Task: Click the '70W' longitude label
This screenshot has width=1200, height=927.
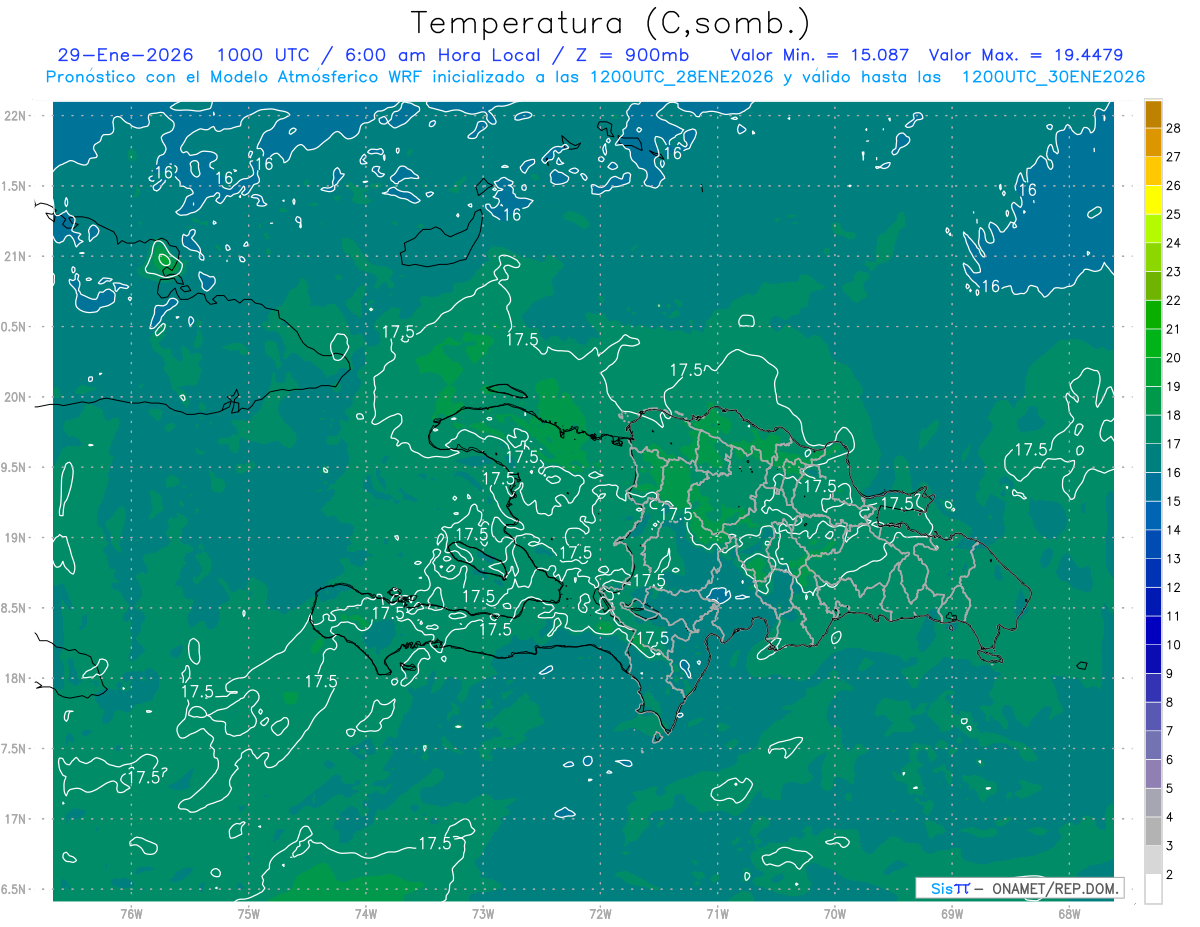Action: (835, 914)
